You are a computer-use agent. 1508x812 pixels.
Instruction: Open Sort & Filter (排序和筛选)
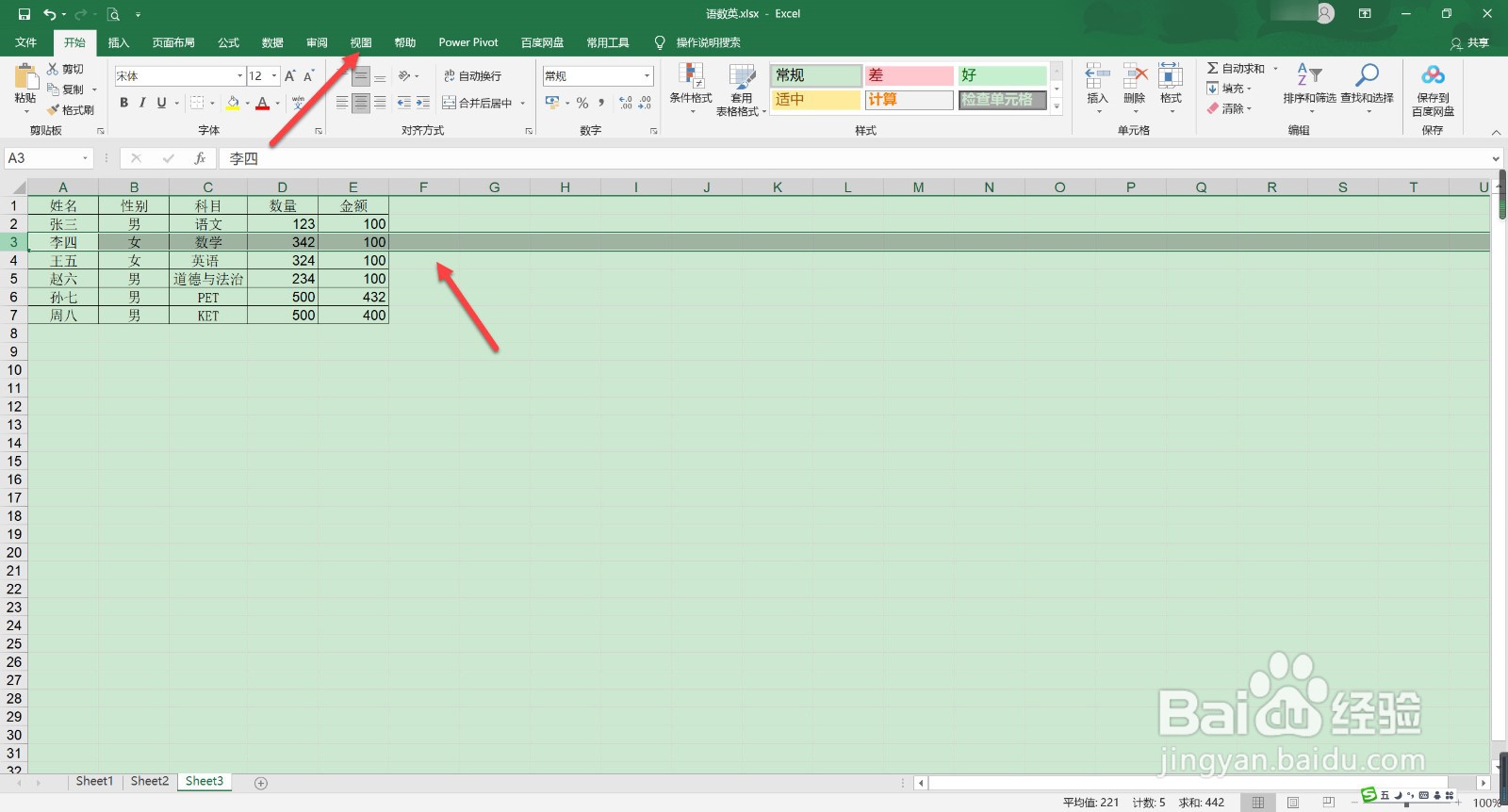1309,88
